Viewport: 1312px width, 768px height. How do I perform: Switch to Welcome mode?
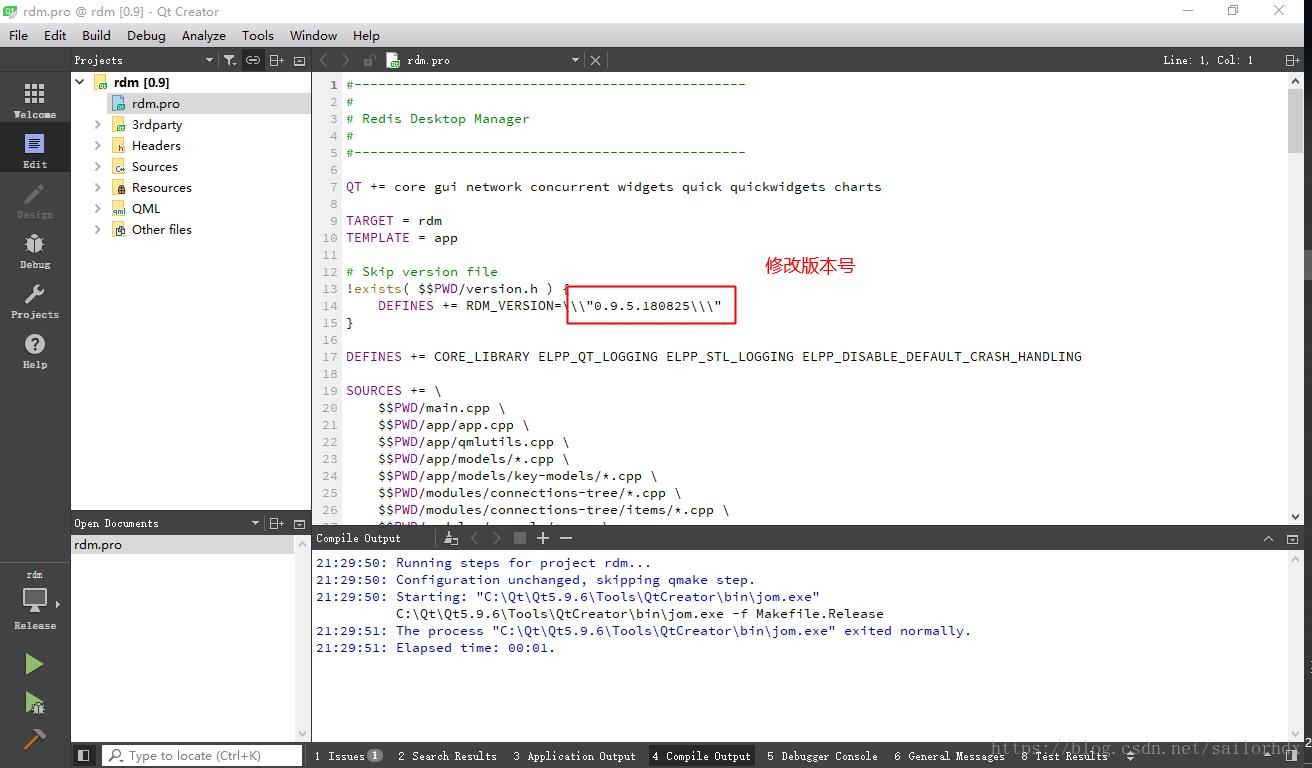pyautogui.click(x=35, y=100)
